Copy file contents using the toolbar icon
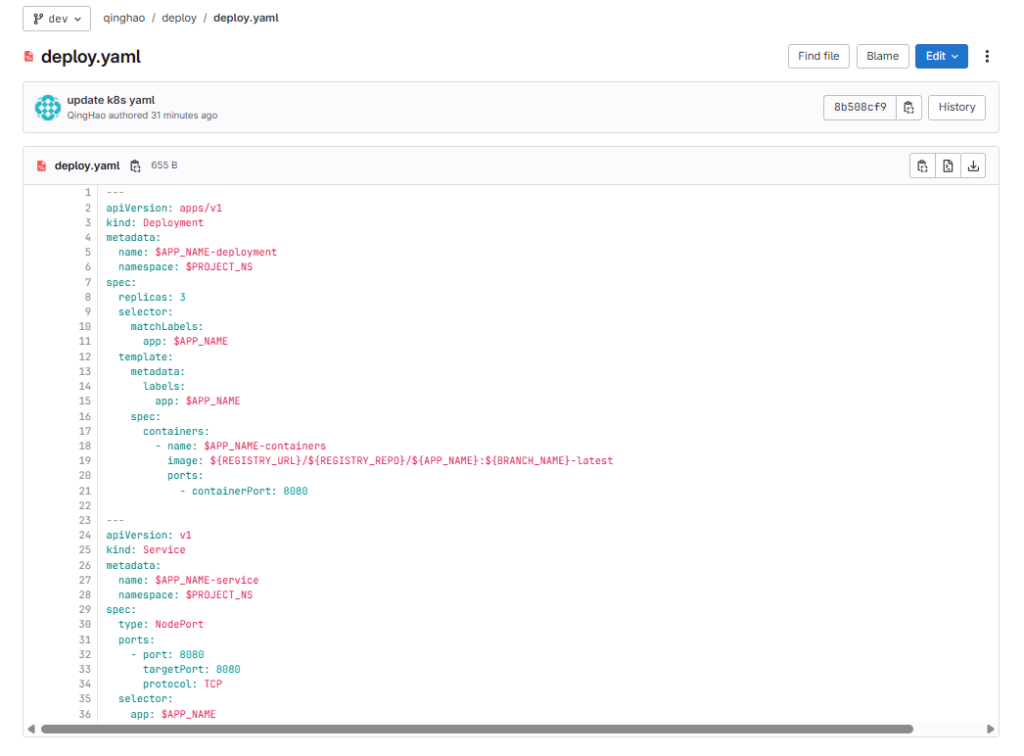Viewport: 1024px width, 756px height. point(922,166)
